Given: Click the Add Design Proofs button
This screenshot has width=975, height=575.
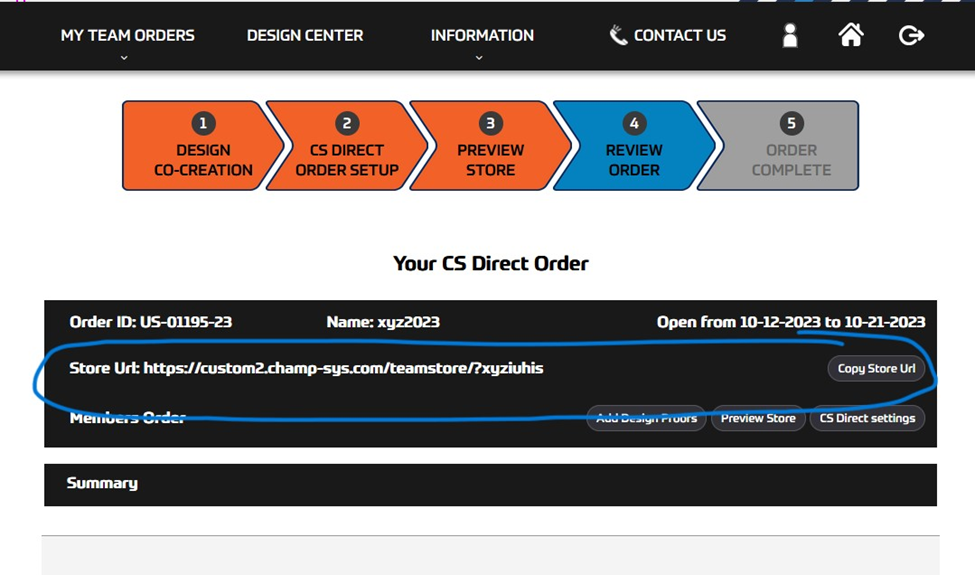Looking at the screenshot, I should point(646,418).
